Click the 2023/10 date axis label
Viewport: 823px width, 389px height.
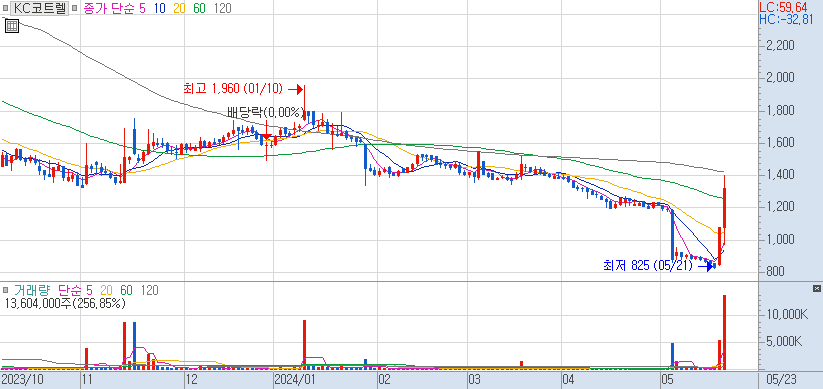point(22,379)
